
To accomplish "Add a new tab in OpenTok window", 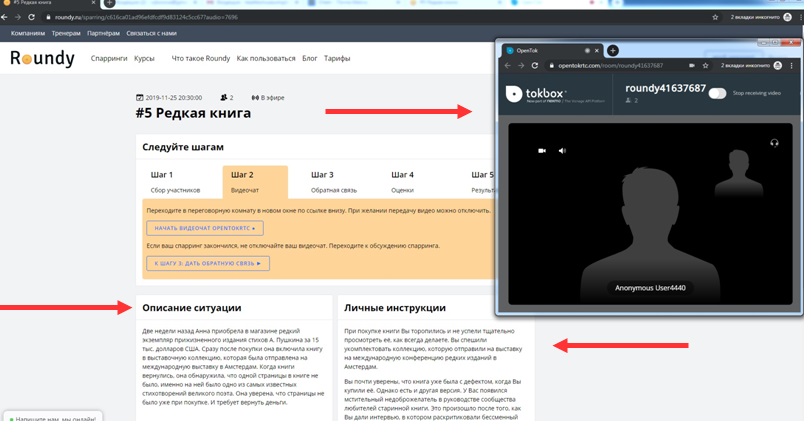I will [x=613, y=51].
